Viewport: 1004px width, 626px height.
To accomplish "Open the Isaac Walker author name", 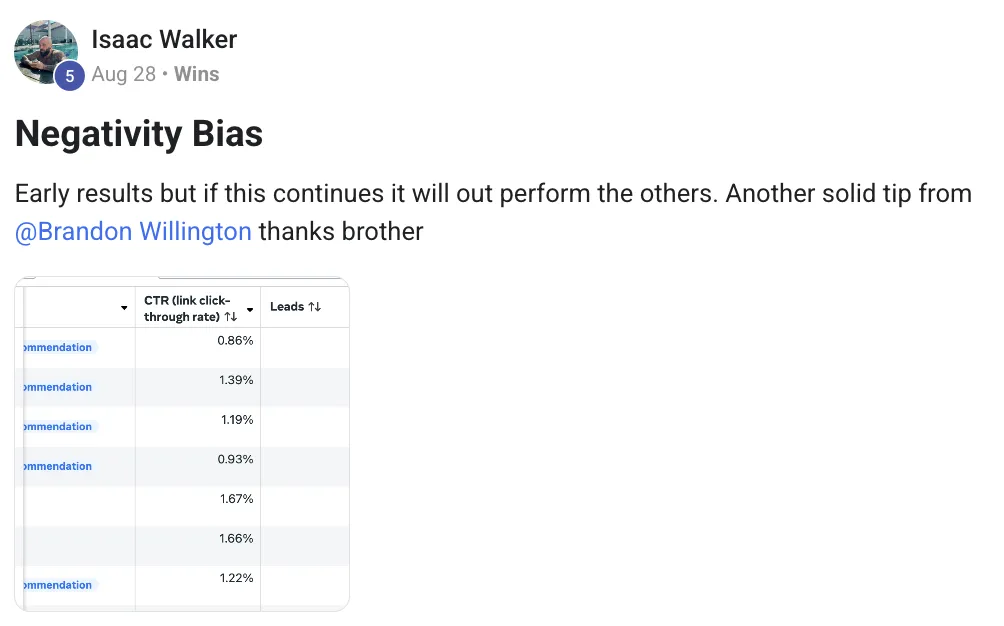I will tap(164, 40).
